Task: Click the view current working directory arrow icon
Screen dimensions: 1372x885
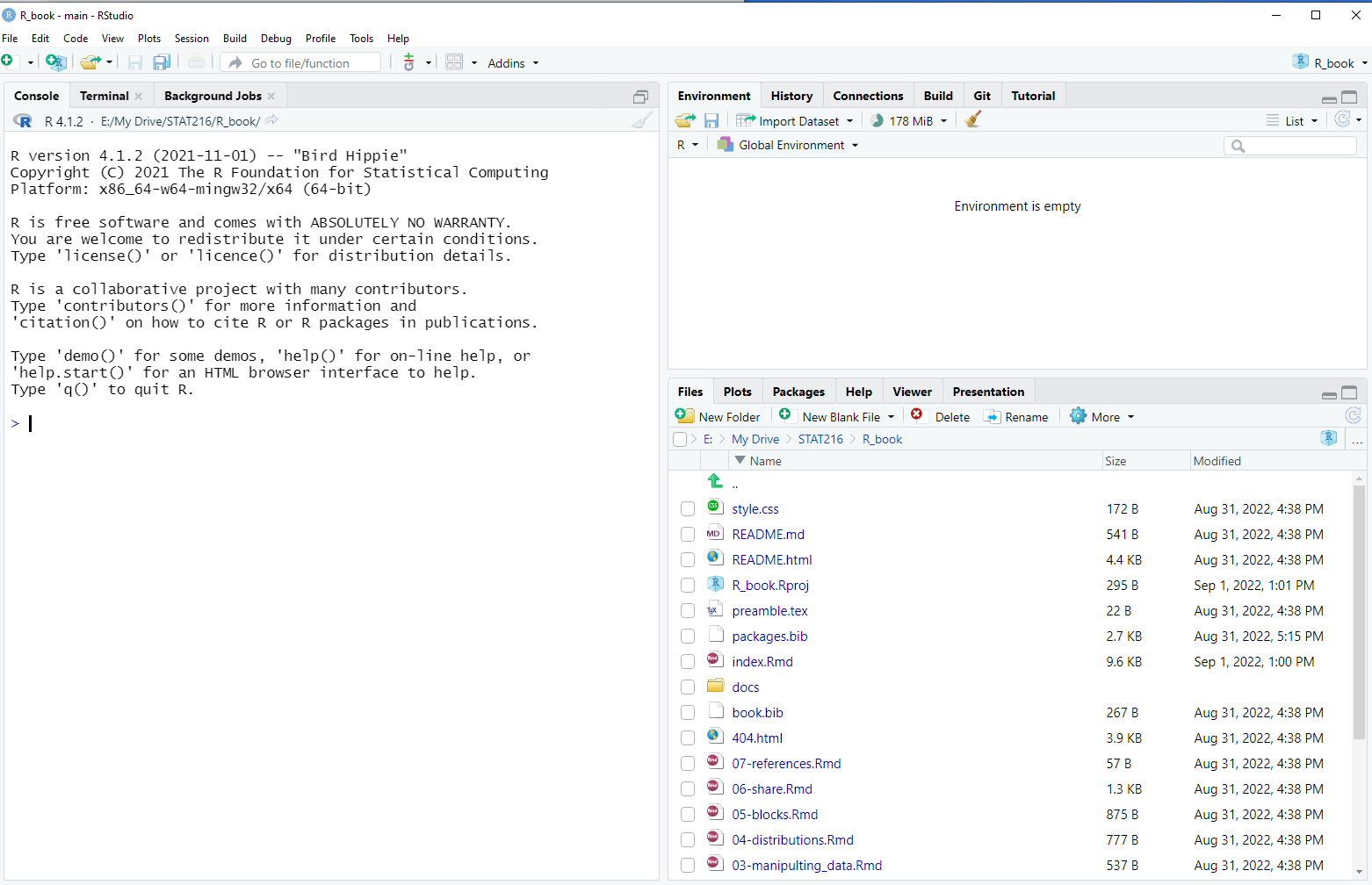Action: pyautogui.click(x=271, y=120)
